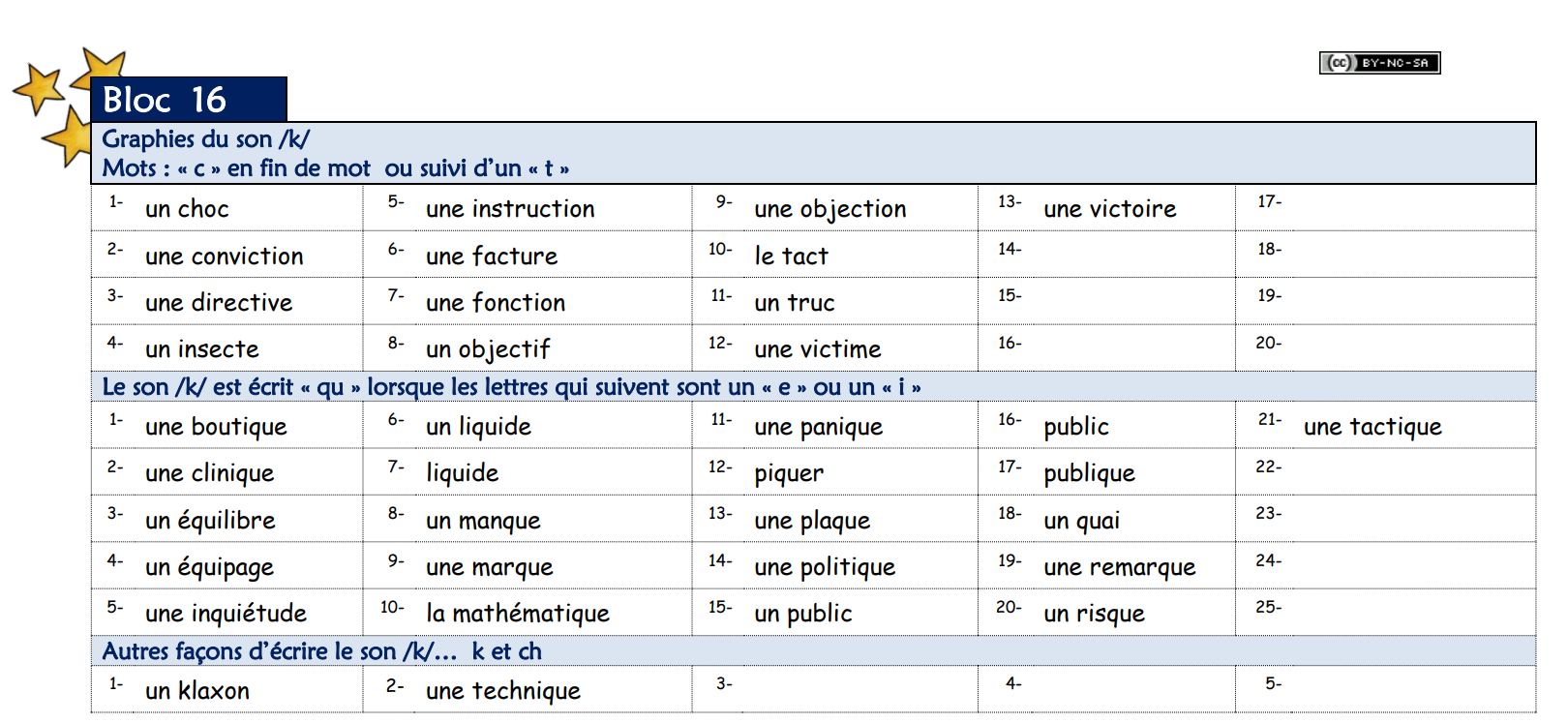Click the word "une objection"
The width and height of the screenshot is (1568, 723).
(x=829, y=209)
